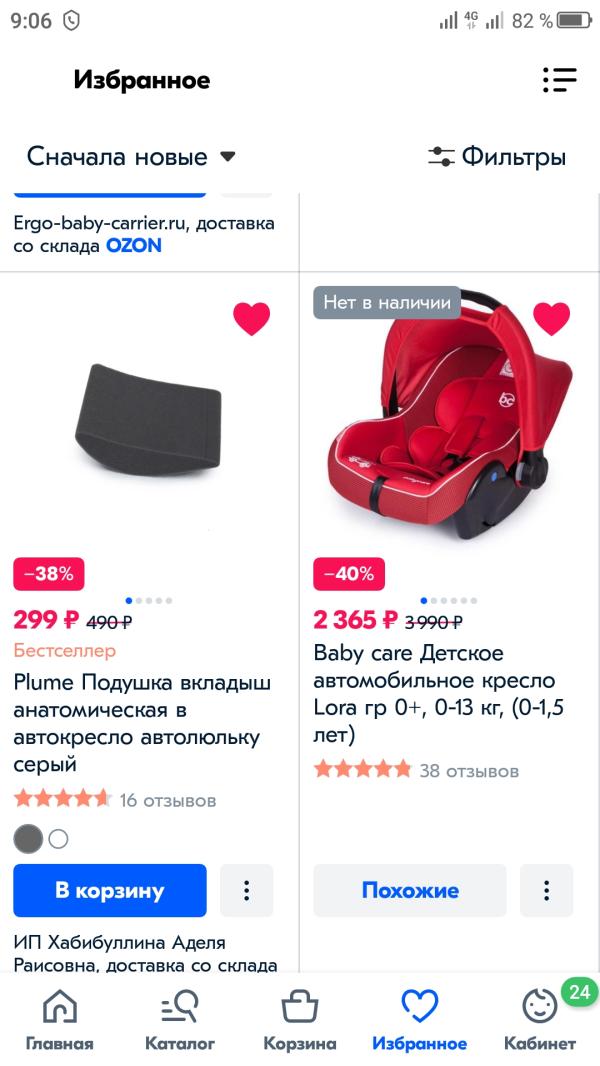This screenshot has width=600, height=1066.
Task: Open the Plume Подушка вкладыш product title
Action: click(x=143, y=723)
